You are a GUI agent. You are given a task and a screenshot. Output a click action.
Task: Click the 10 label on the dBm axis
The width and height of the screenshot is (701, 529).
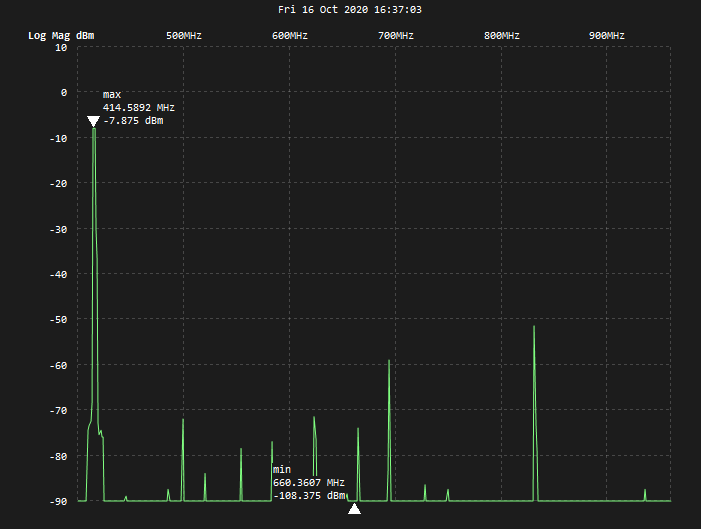pyautogui.click(x=61, y=47)
